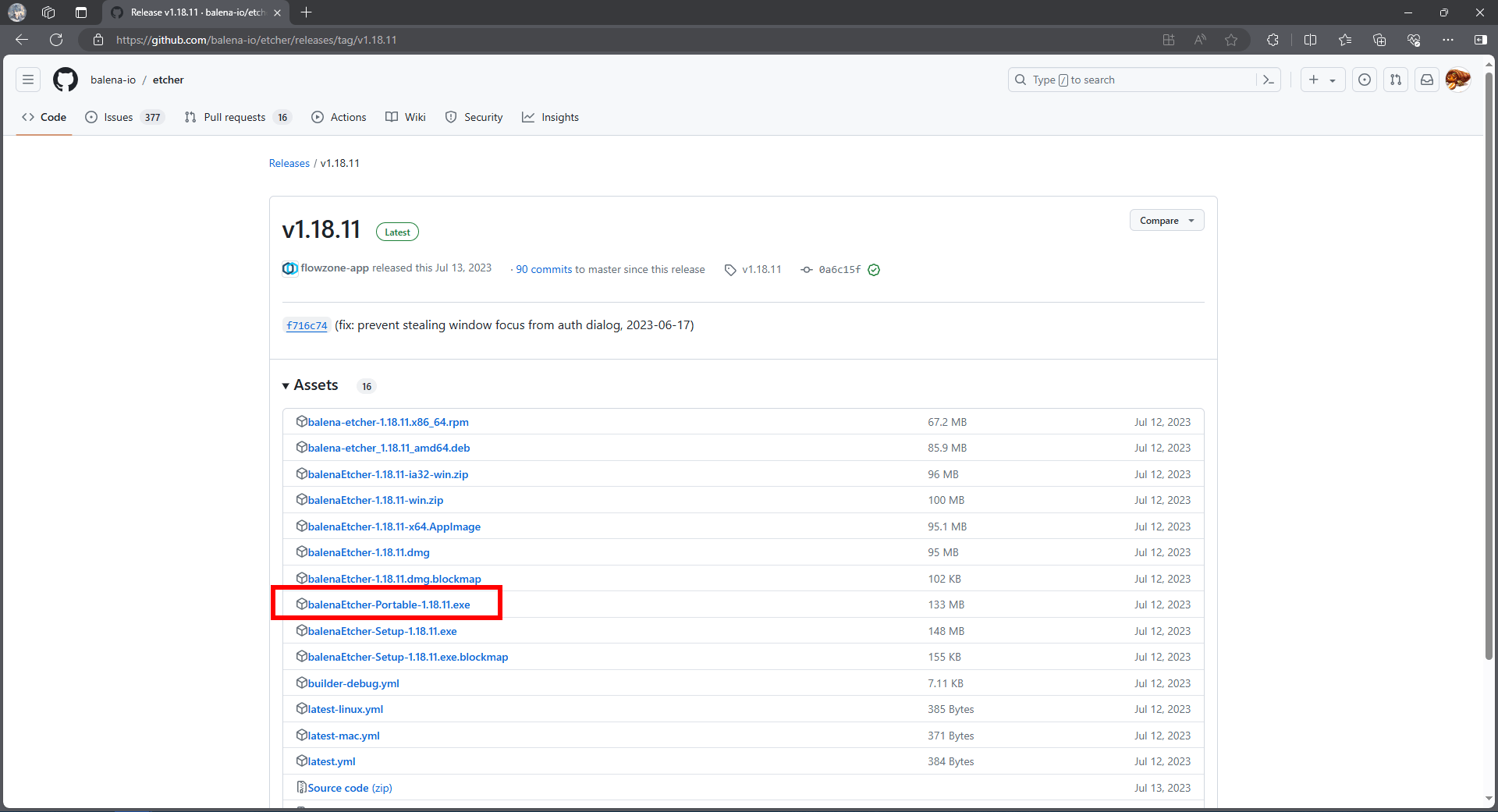View the commit verification checkmark status
This screenshot has width=1498, height=812.
(x=874, y=270)
